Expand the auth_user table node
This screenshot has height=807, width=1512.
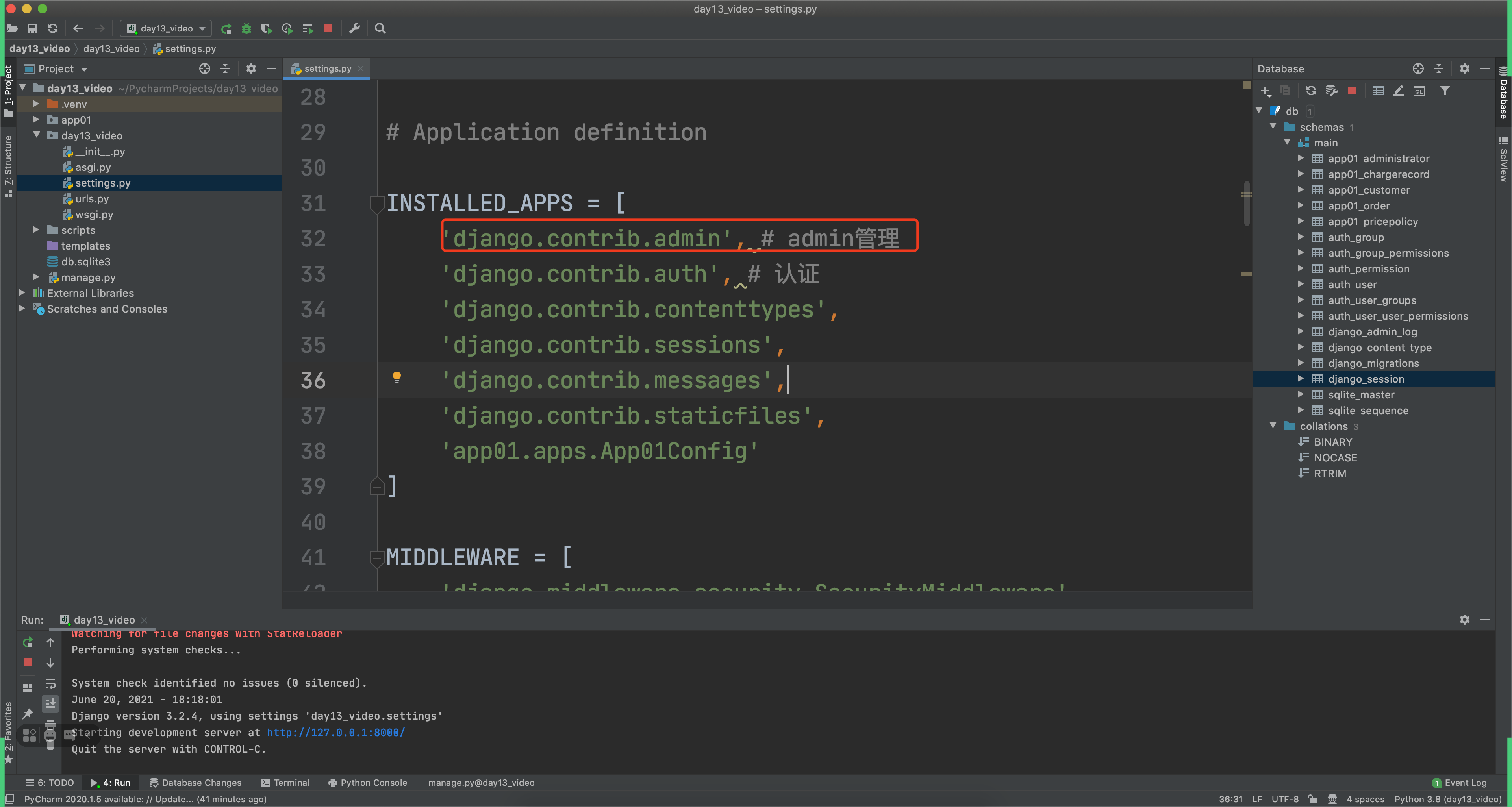click(1301, 285)
